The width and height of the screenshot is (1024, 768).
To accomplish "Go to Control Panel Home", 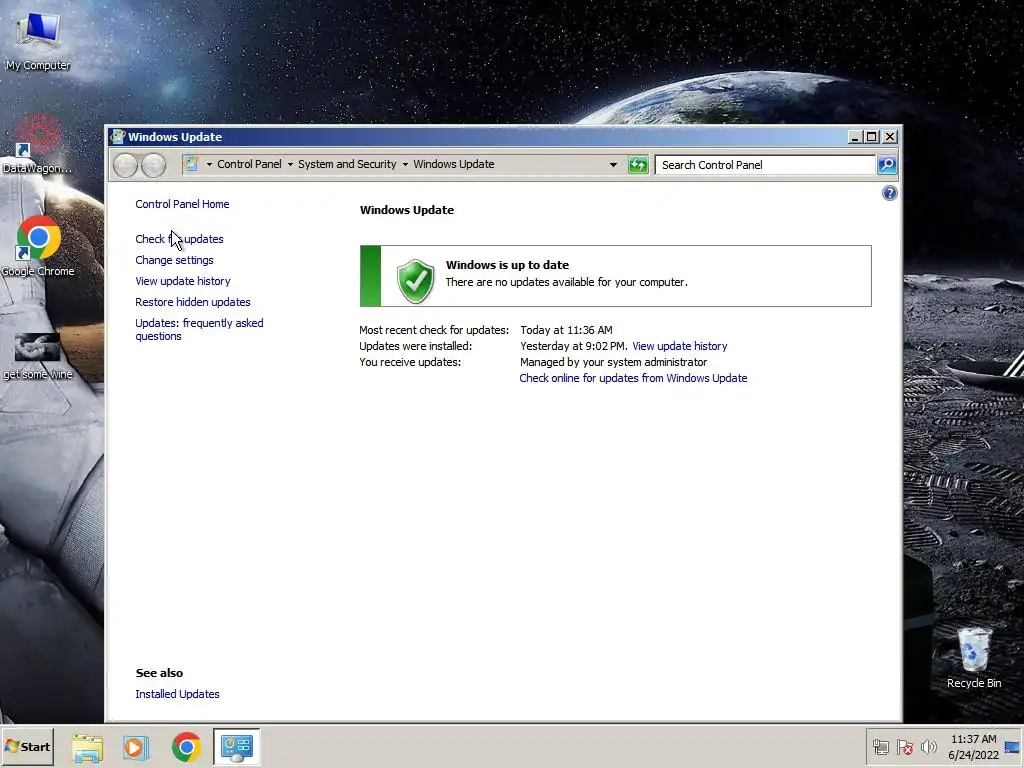I will [182, 204].
